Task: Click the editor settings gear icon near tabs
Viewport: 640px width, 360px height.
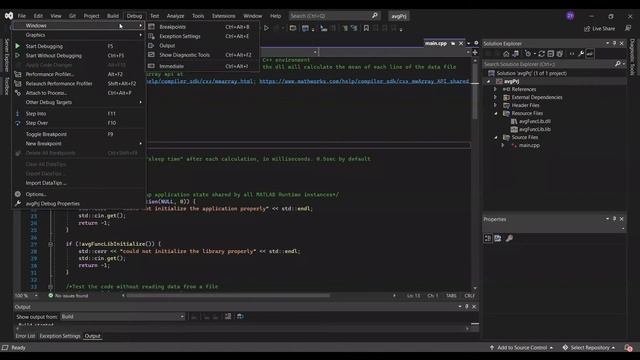Action: pyautogui.click(x=476, y=43)
